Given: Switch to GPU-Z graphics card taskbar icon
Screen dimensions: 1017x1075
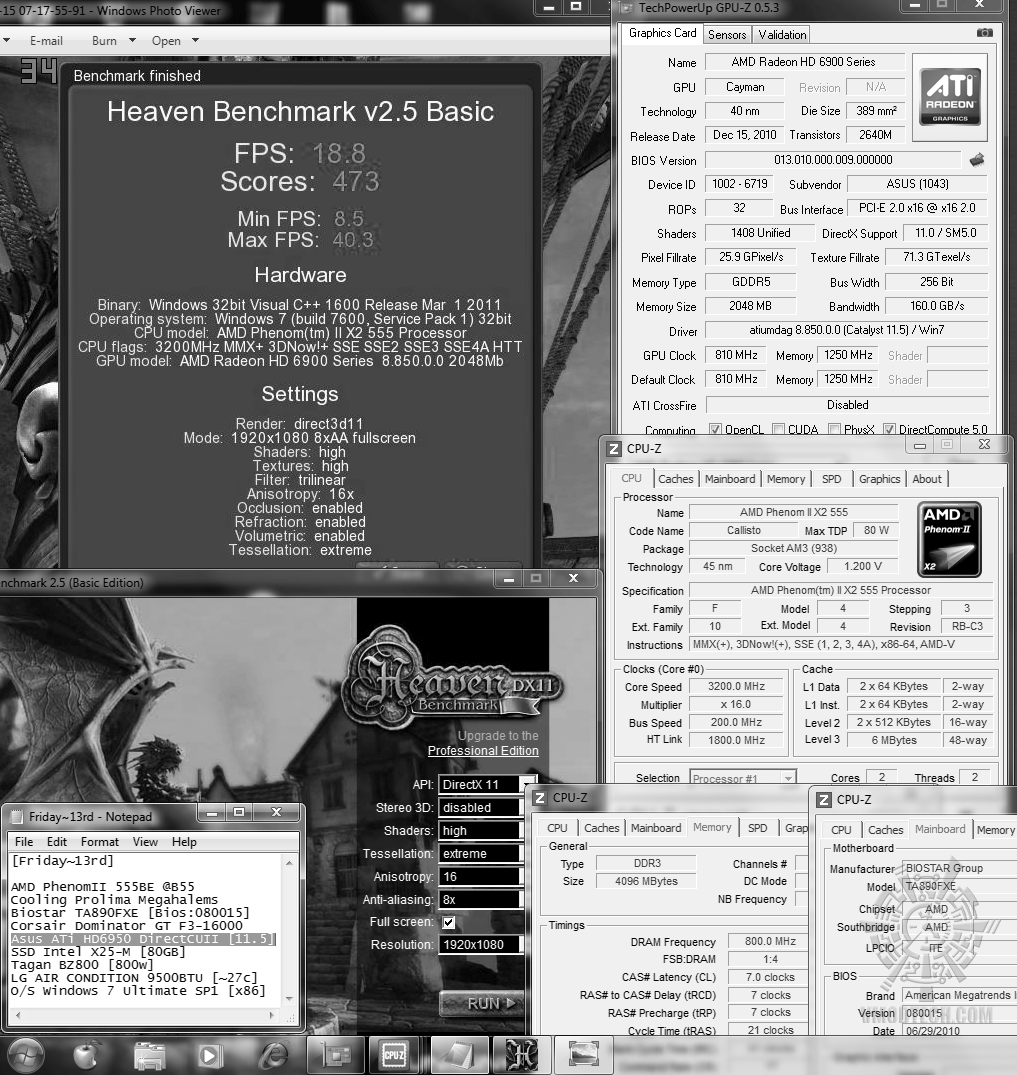Looking at the screenshot, I should pos(335,1055).
